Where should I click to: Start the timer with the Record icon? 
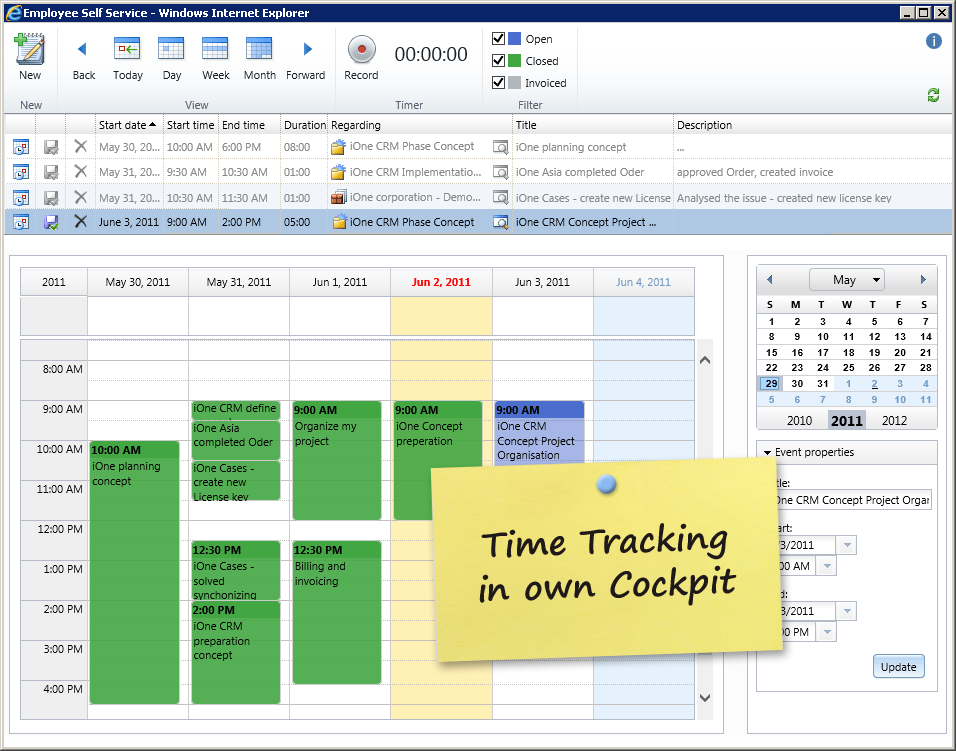pyautogui.click(x=360, y=49)
